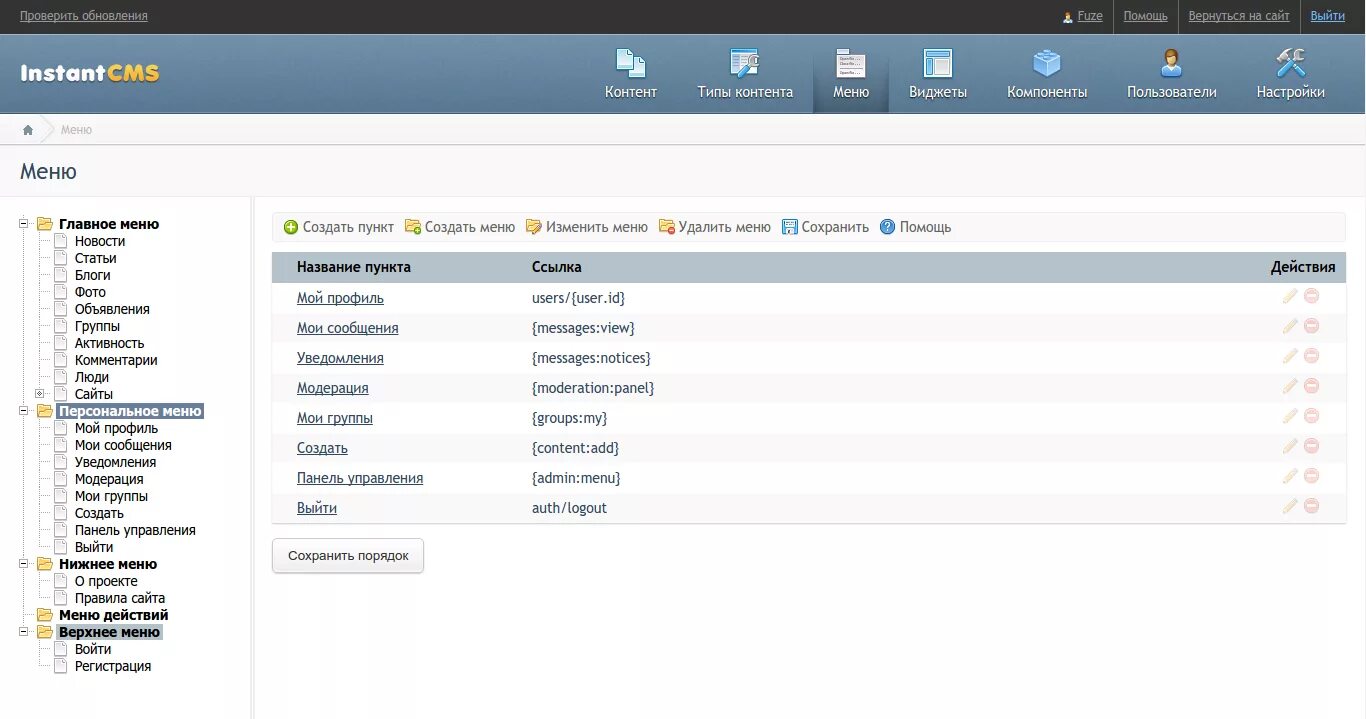Click the Название пункта column header
This screenshot has height=719, width=1366.
pyautogui.click(x=354, y=267)
